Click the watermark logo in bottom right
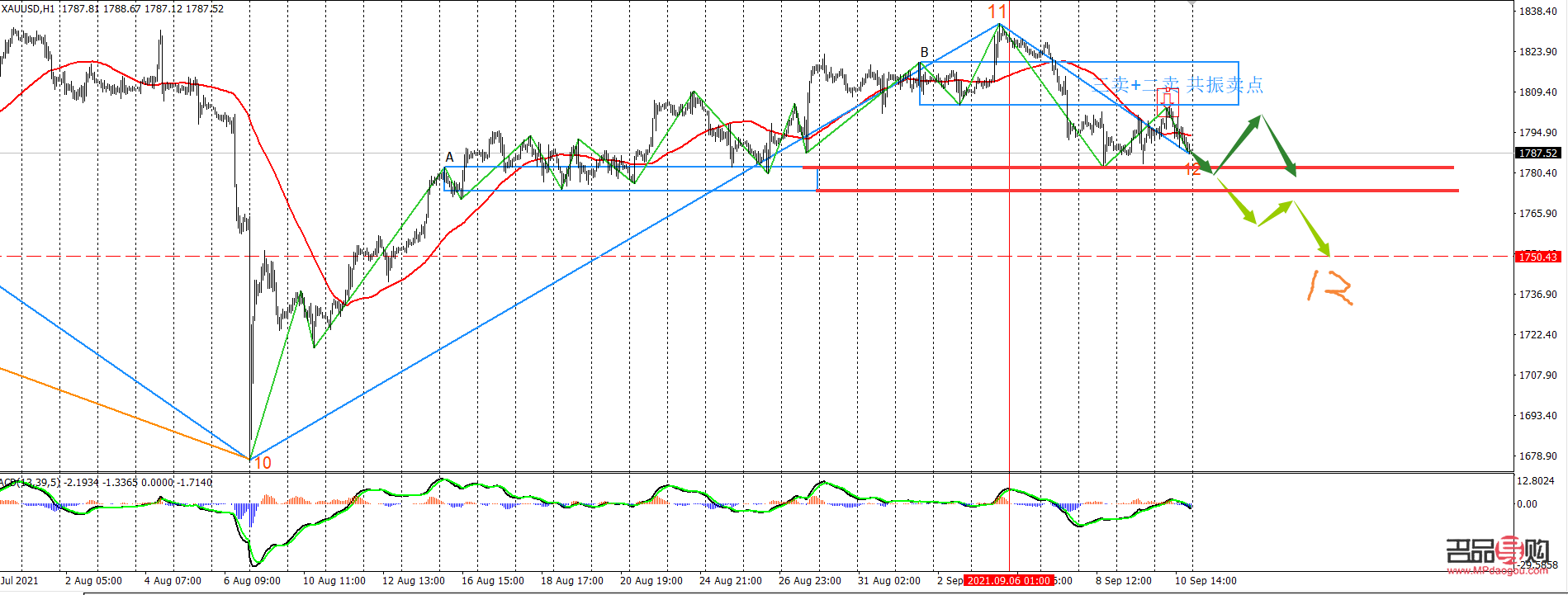This screenshot has width=1568, height=595. (1497, 555)
